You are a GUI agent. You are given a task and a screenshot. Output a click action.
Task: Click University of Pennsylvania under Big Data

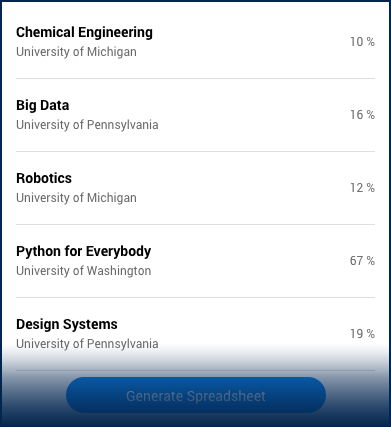pos(87,125)
